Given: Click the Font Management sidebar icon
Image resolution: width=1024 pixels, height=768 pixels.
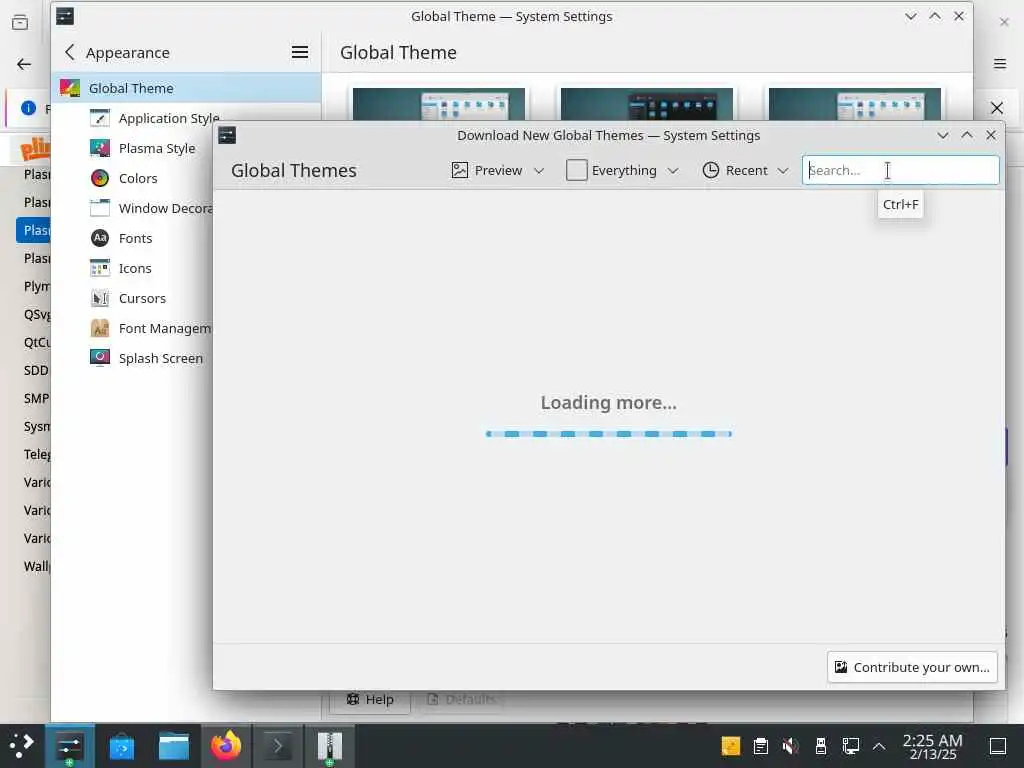Looking at the screenshot, I should point(100,328).
